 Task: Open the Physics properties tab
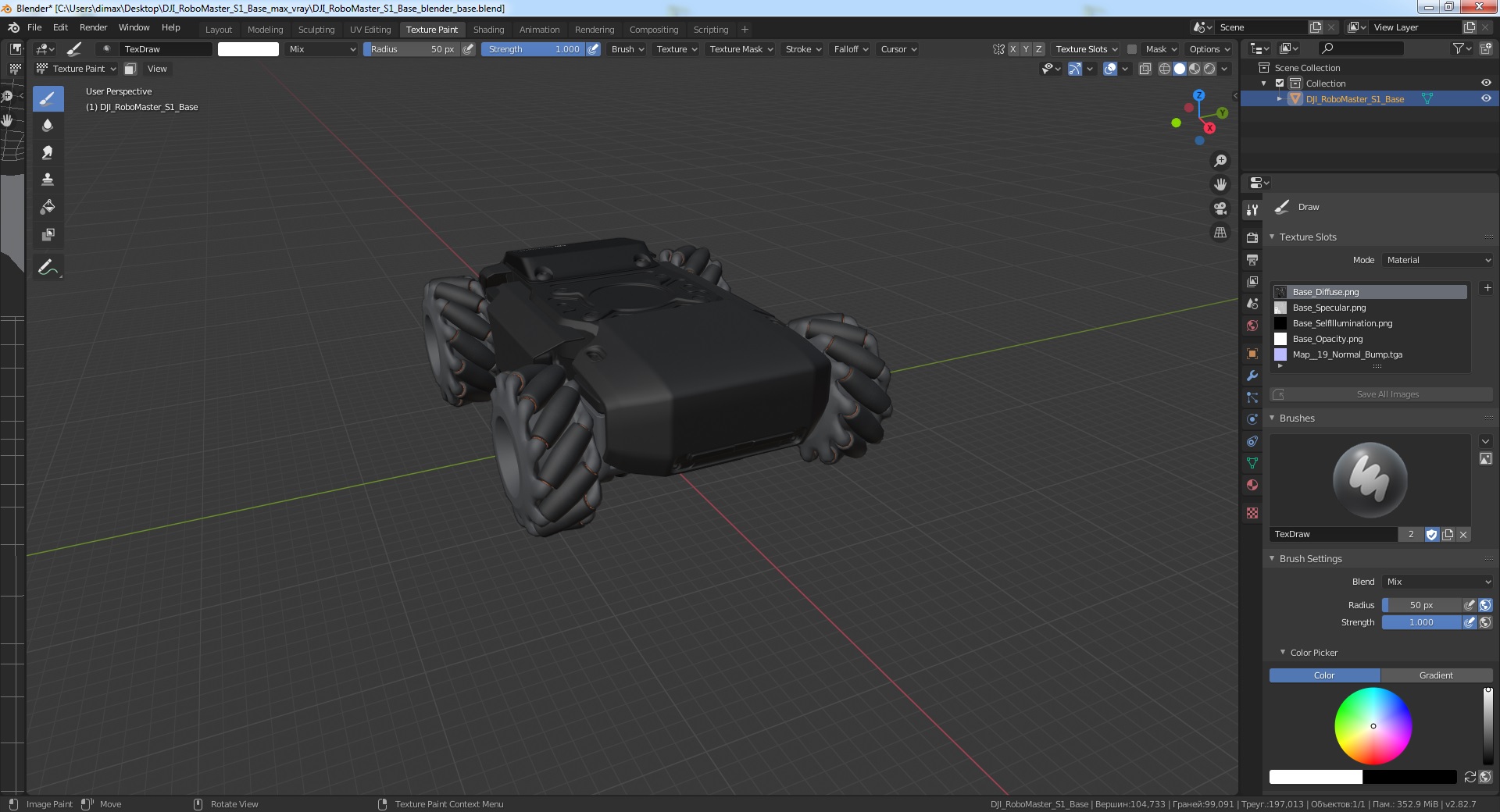(1252, 419)
